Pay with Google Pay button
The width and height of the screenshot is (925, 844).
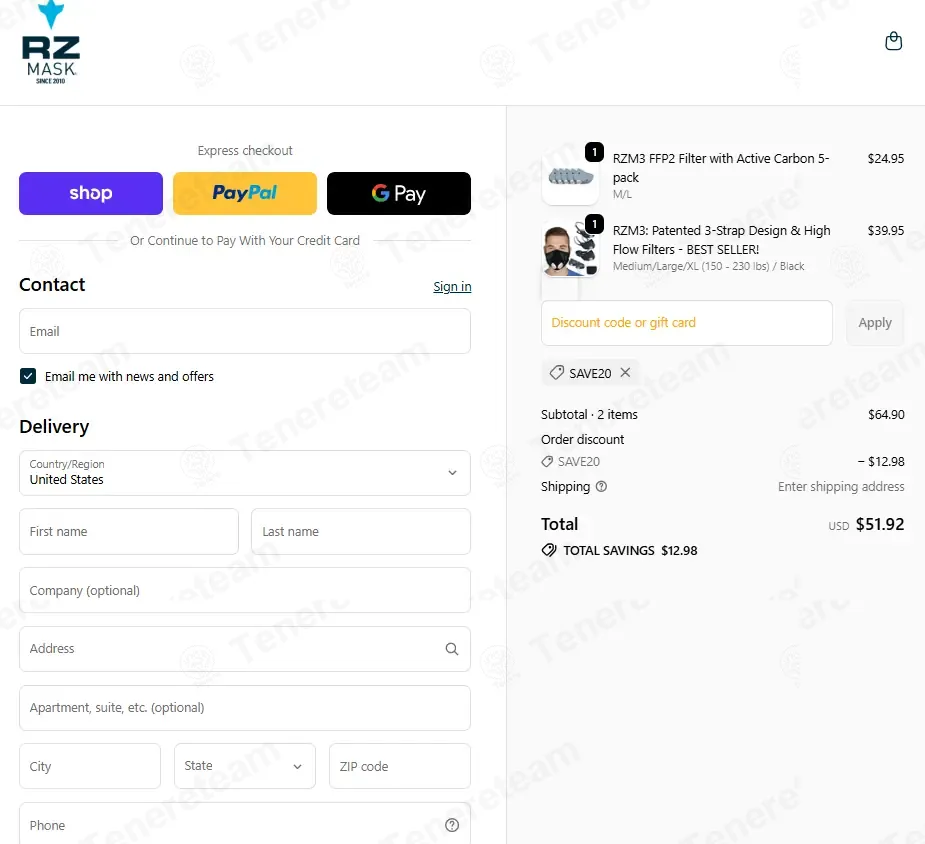click(399, 193)
